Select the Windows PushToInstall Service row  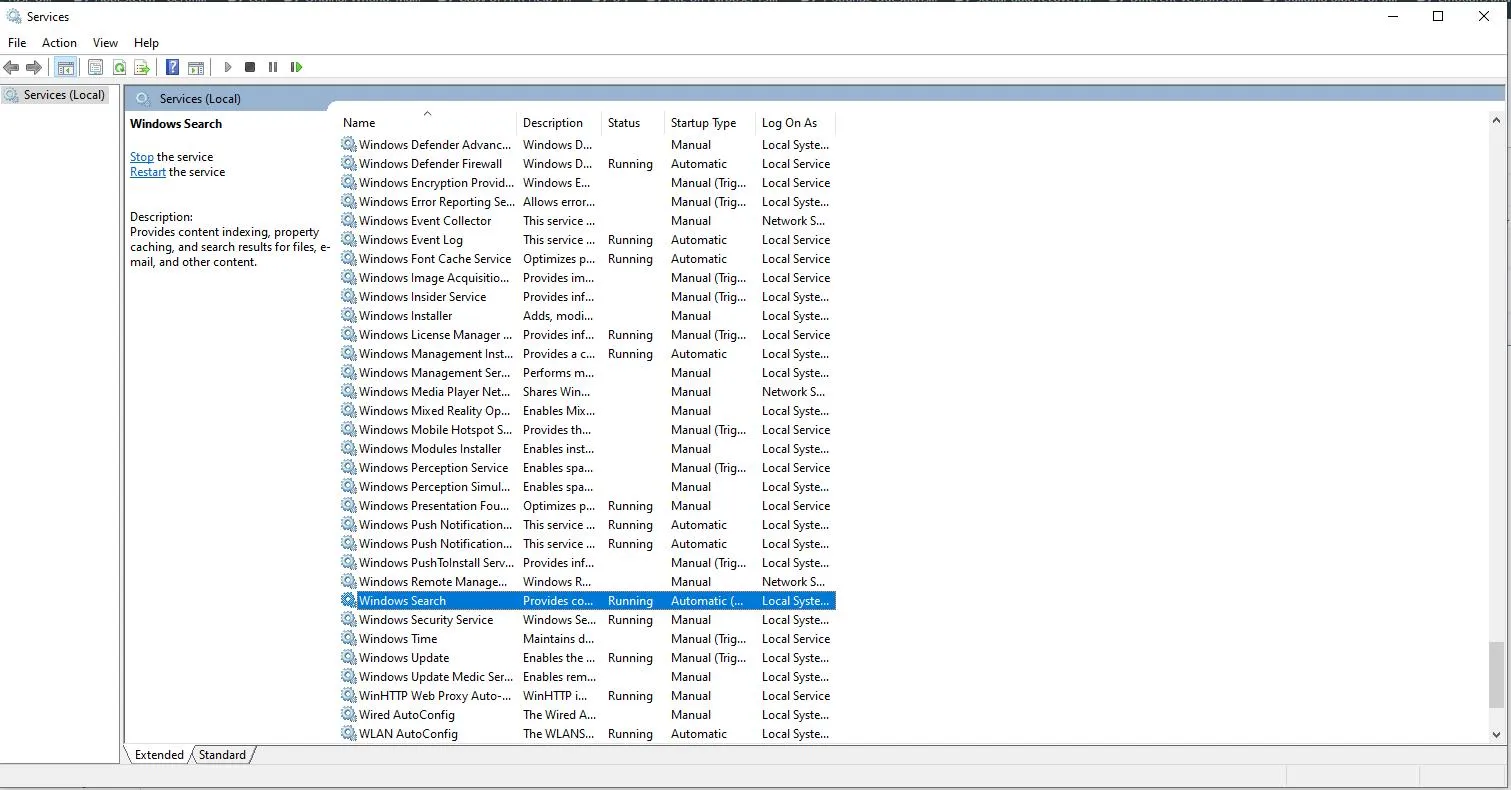tap(588, 563)
